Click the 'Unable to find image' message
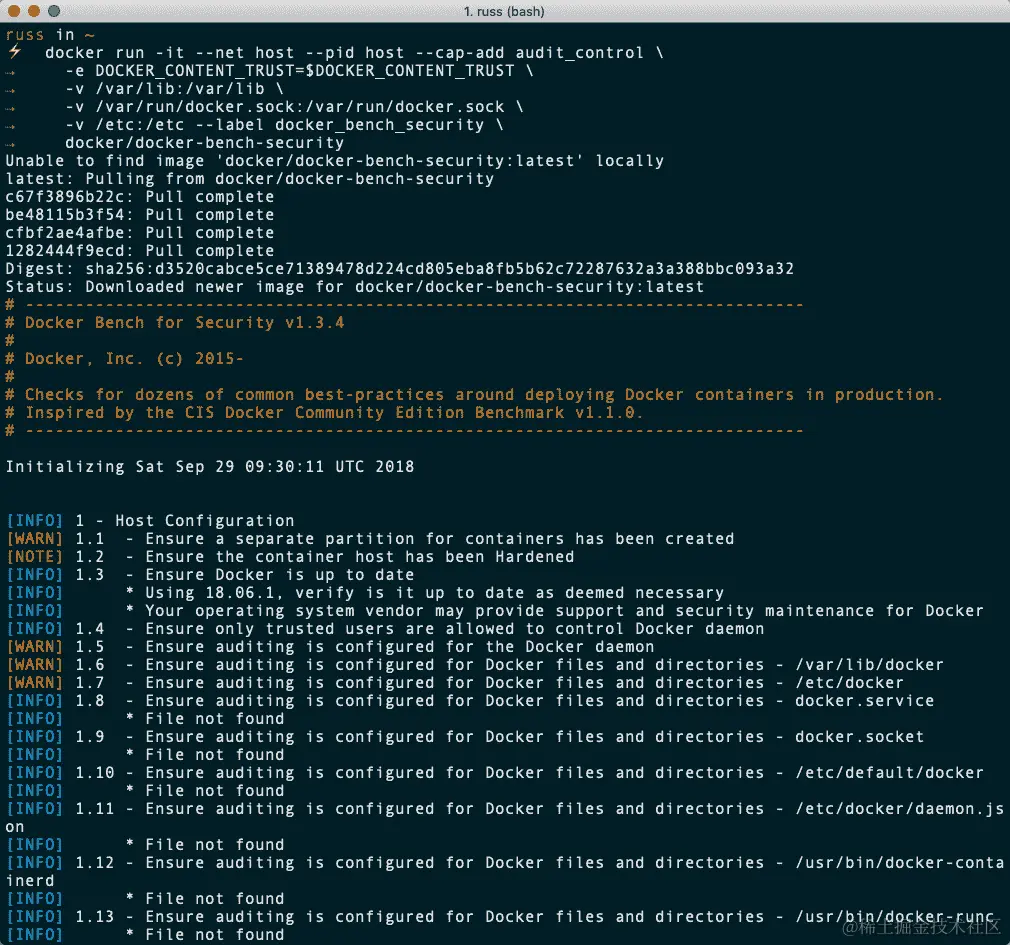The width and height of the screenshot is (1010, 945). click(x=334, y=161)
